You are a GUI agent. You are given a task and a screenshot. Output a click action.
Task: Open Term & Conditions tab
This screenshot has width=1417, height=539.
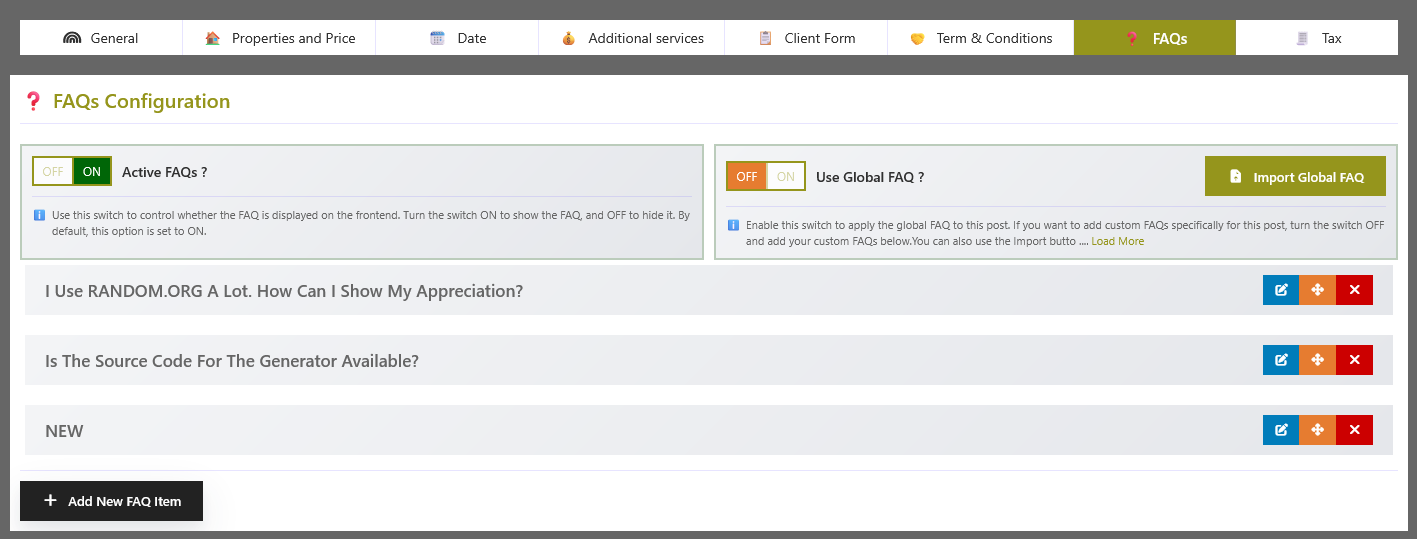click(981, 38)
